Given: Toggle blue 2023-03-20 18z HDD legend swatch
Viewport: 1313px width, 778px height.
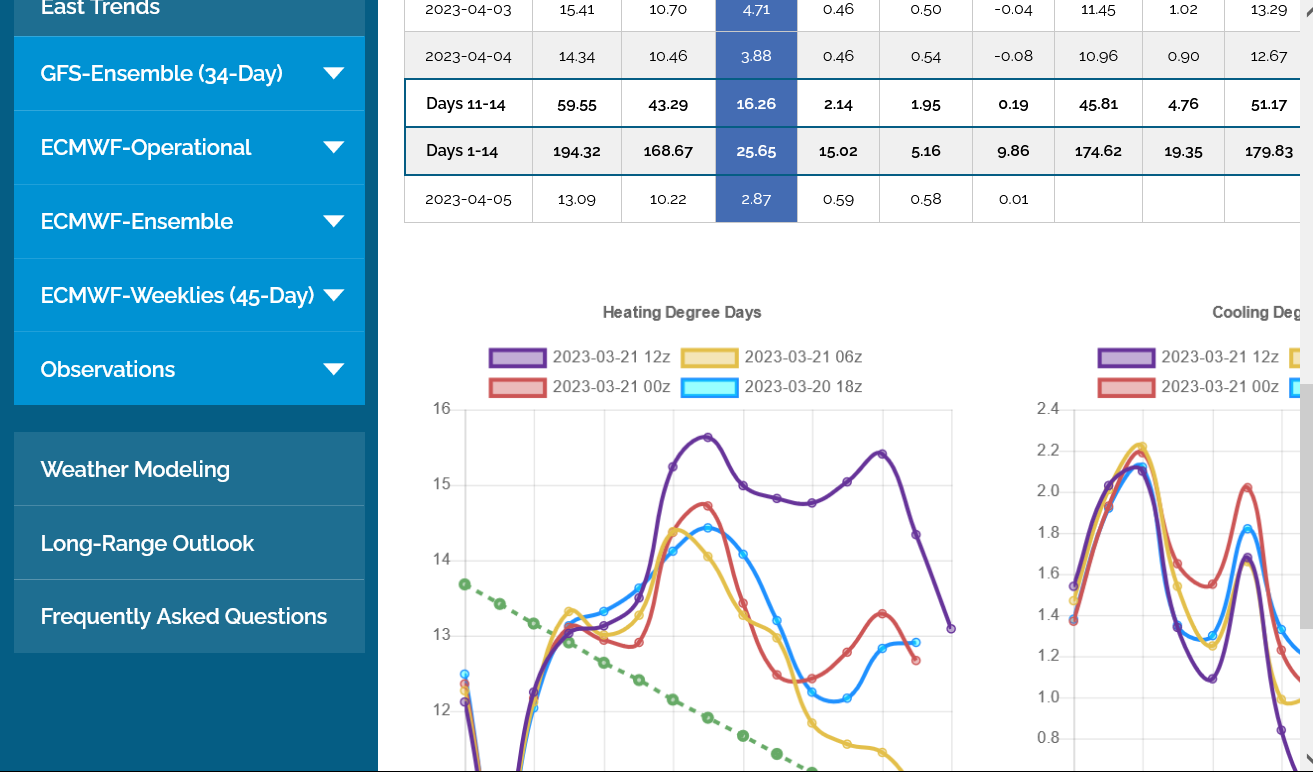Looking at the screenshot, I should [x=709, y=387].
